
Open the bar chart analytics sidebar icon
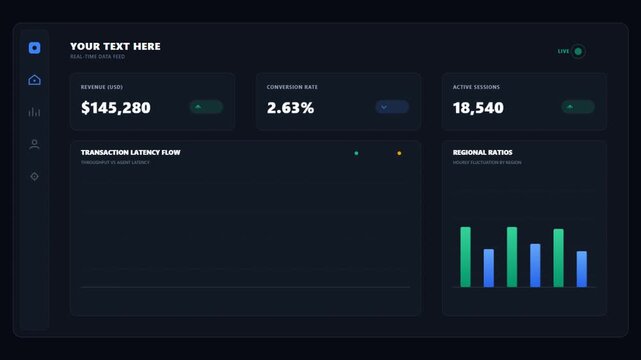[34, 112]
